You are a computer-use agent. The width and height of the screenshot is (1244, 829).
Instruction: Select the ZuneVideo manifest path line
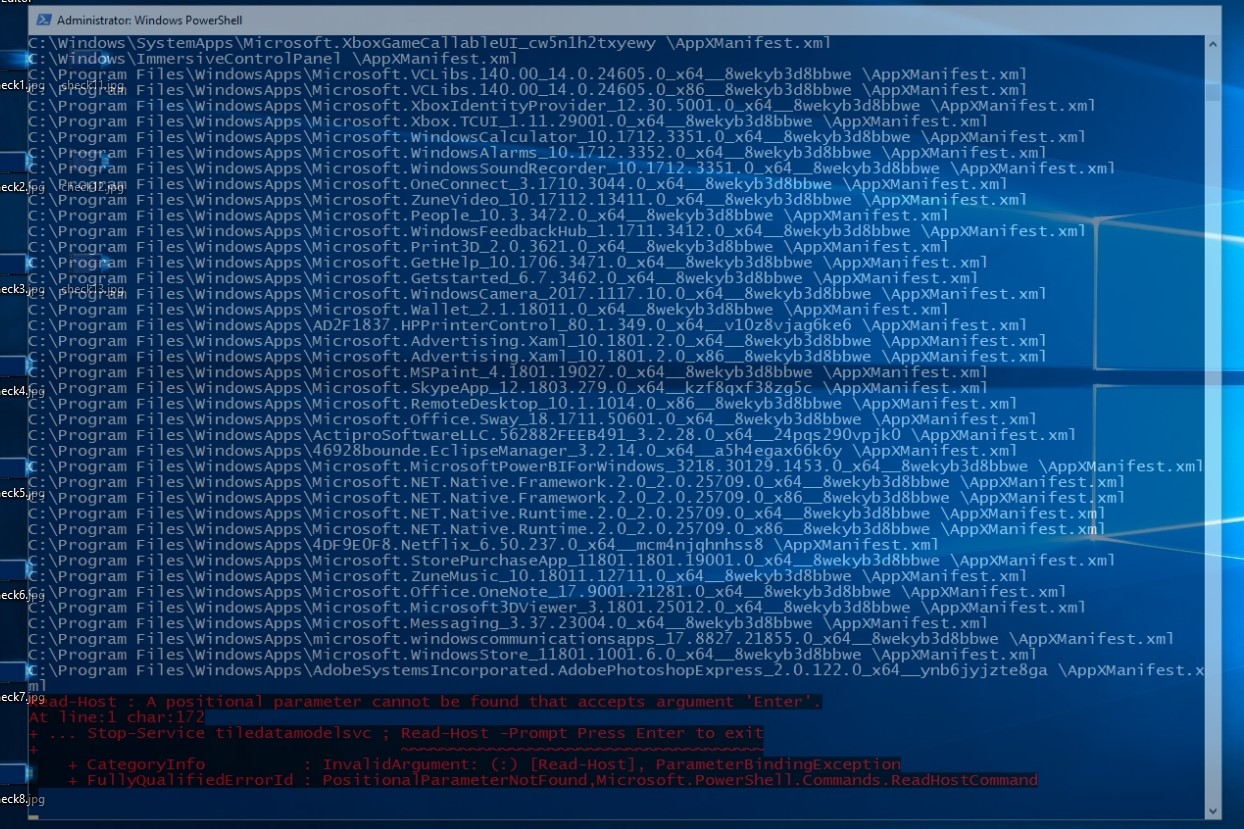pos(527,200)
